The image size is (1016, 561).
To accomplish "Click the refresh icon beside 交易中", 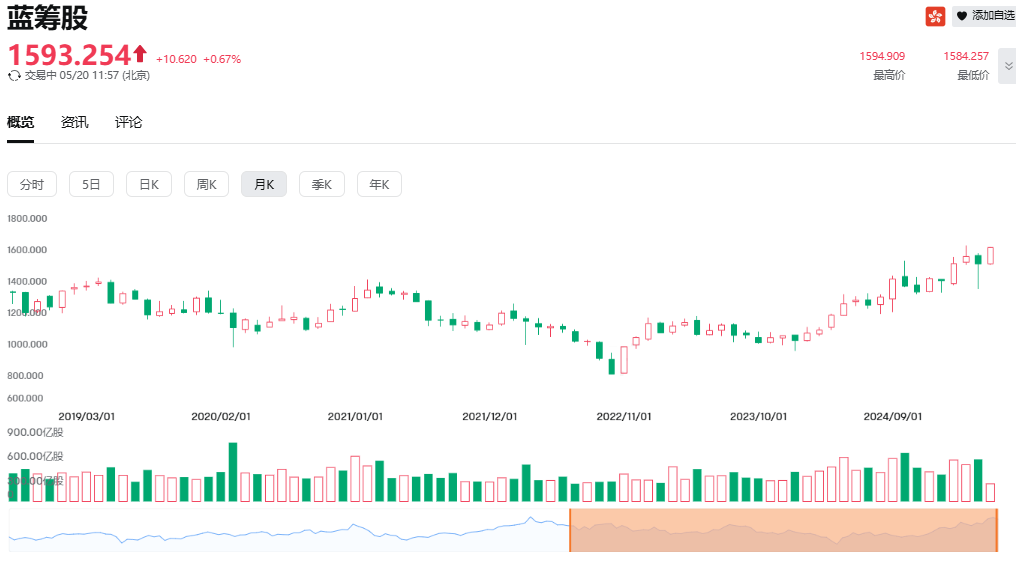I will 14,76.
